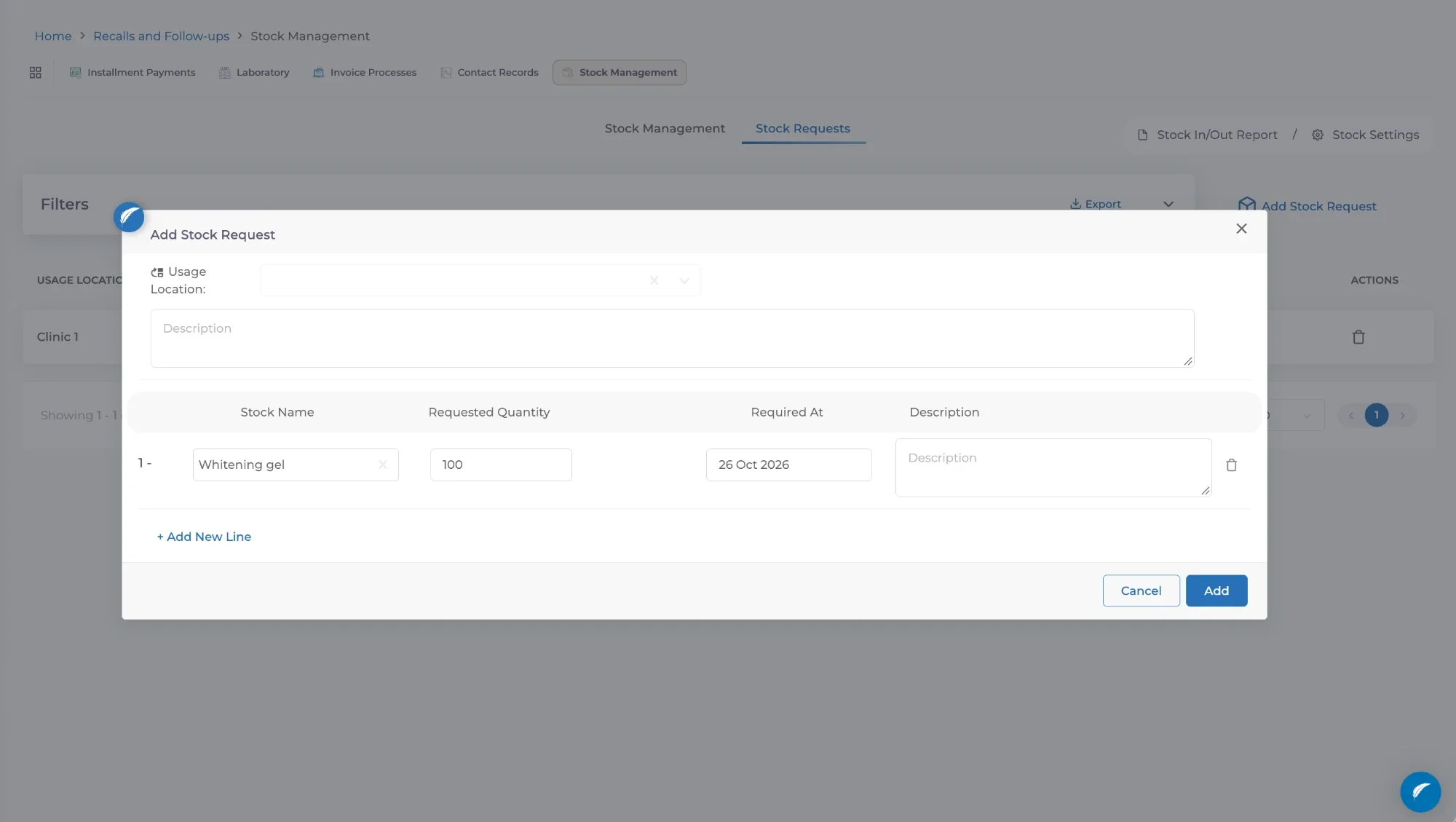Click the Required At column header
Viewport: 1456px width, 822px height.
(787, 412)
